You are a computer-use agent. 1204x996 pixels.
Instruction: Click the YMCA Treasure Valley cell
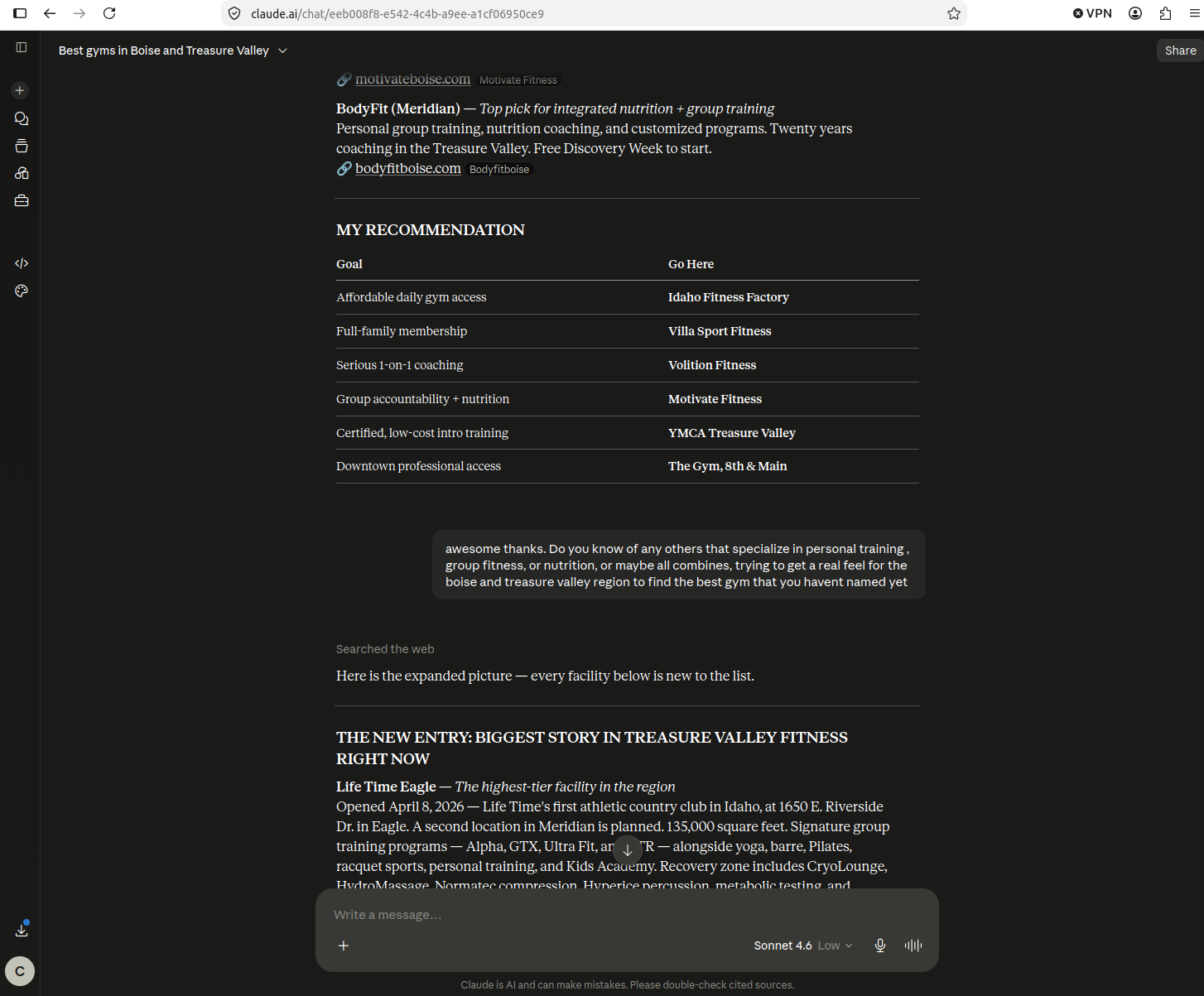[x=732, y=433]
